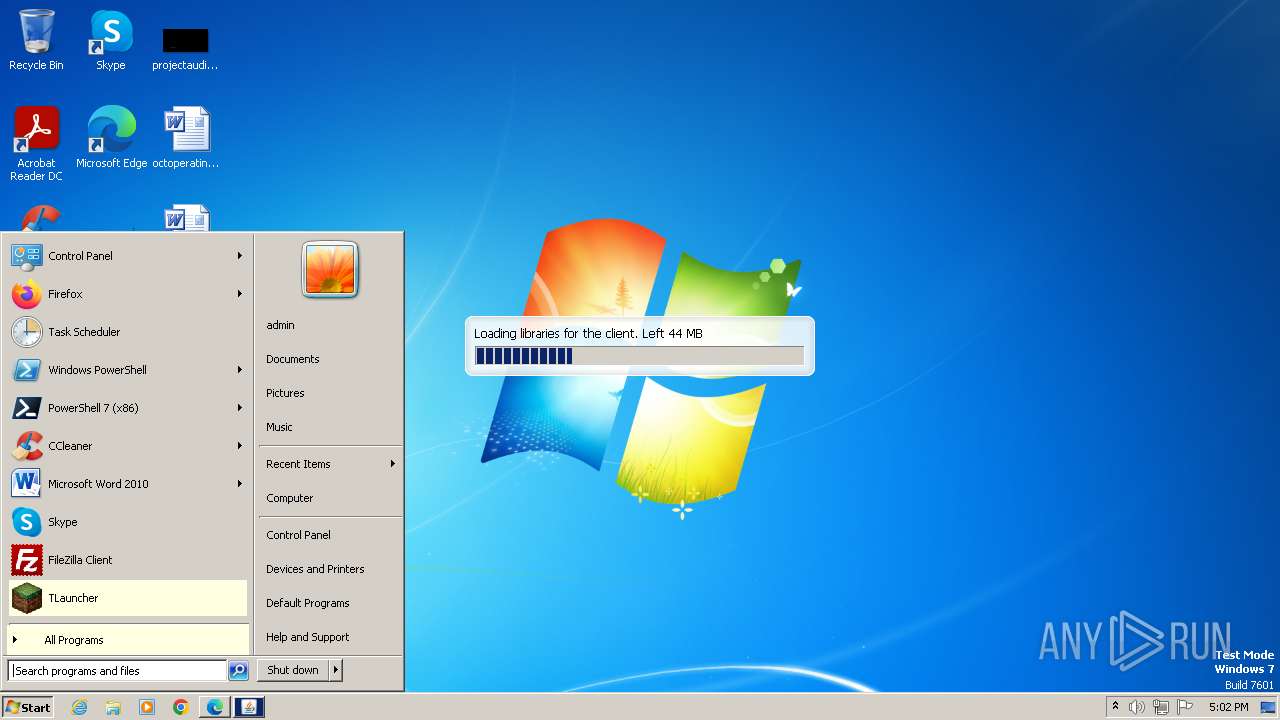Show hidden tray icons arrow
Screen dimensions: 1280x720
click(x=1115, y=706)
